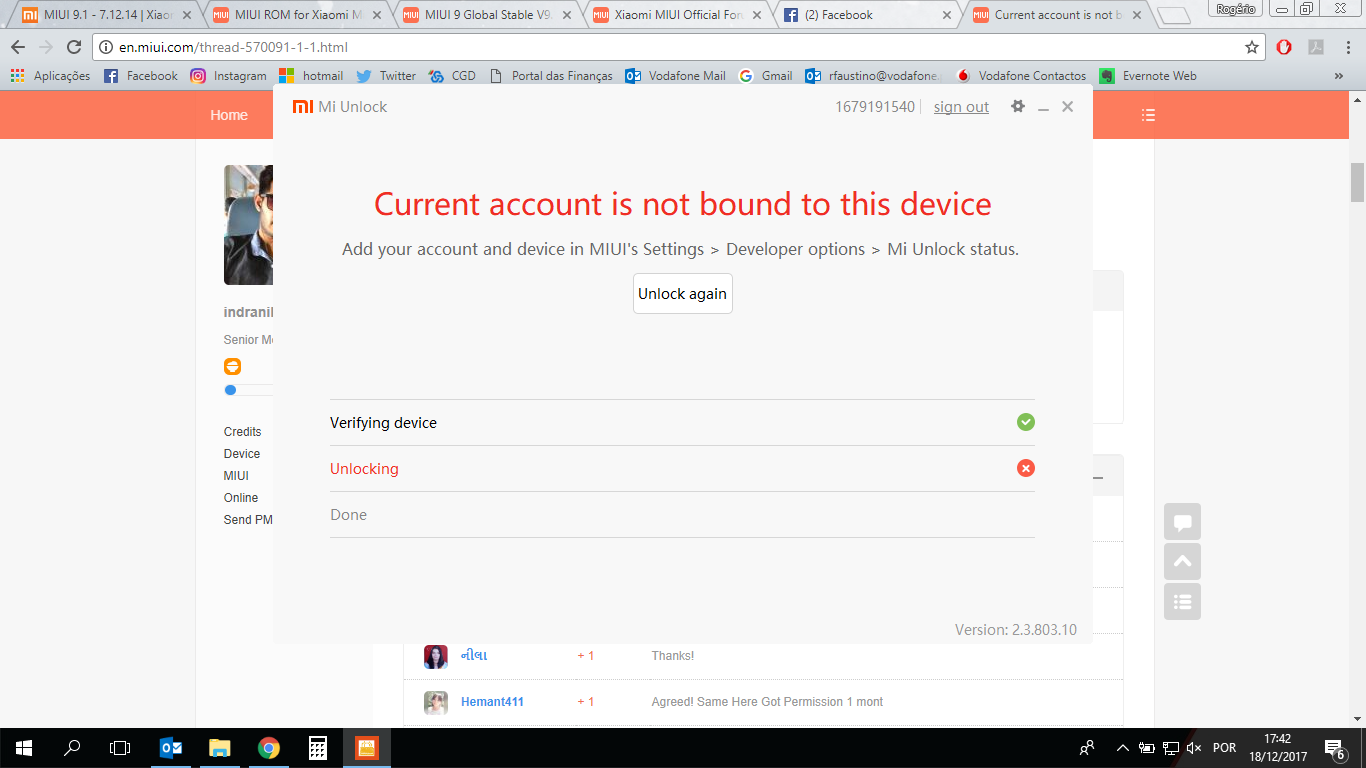Click the PDF extension icon in toolbar

click(x=1316, y=47)
